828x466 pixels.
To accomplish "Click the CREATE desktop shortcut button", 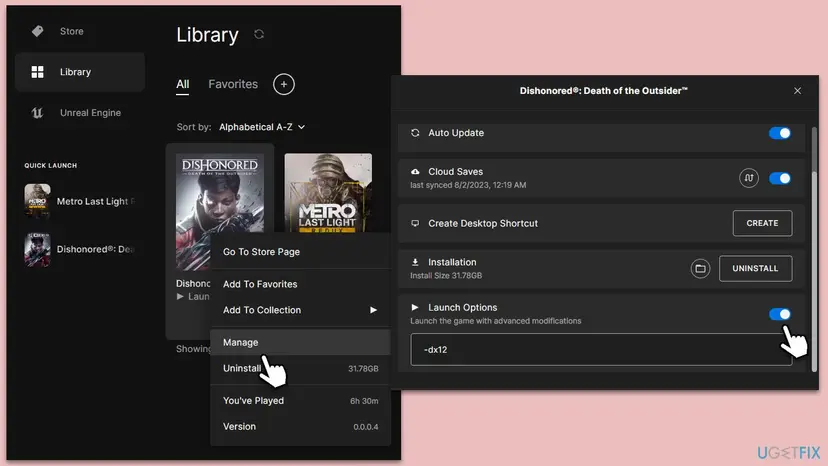I will tap(762, 223).
